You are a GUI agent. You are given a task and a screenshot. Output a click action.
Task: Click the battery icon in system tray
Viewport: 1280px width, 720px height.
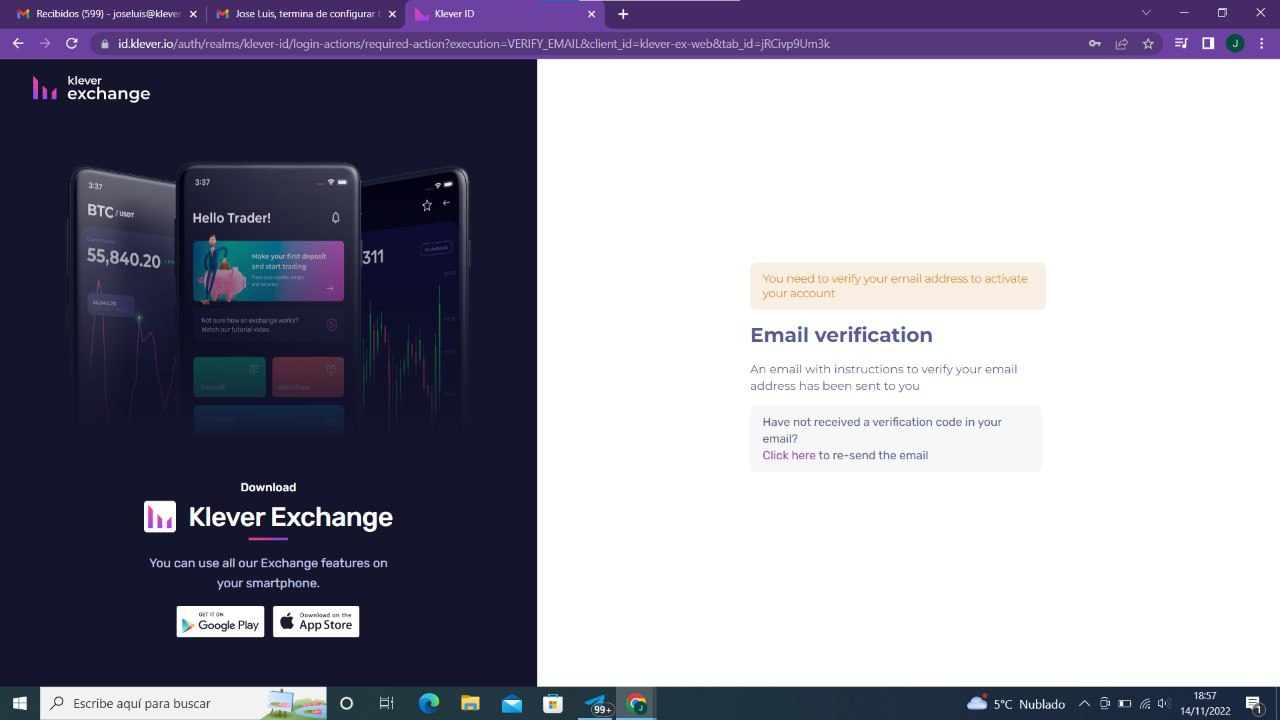click(x=1124, y=704)
